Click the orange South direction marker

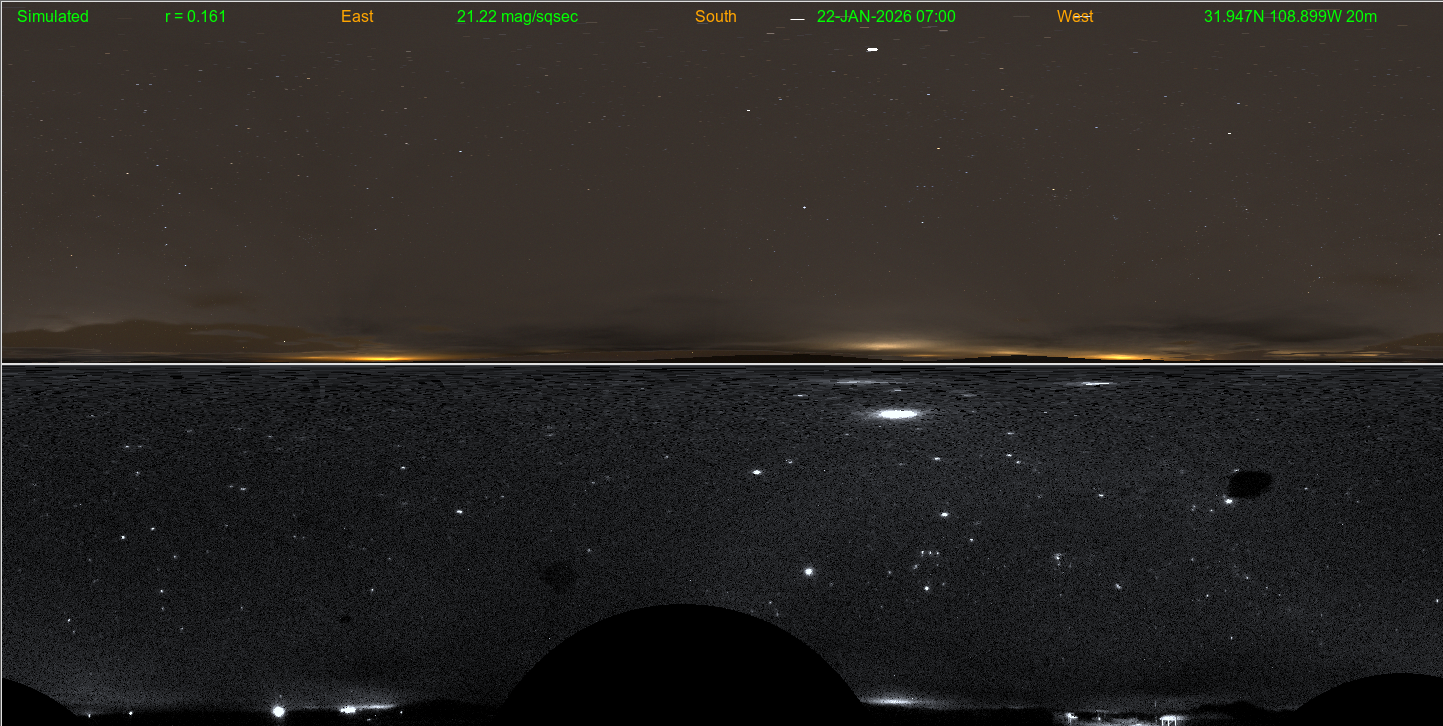pyautogui.click(x=716, y=17)
